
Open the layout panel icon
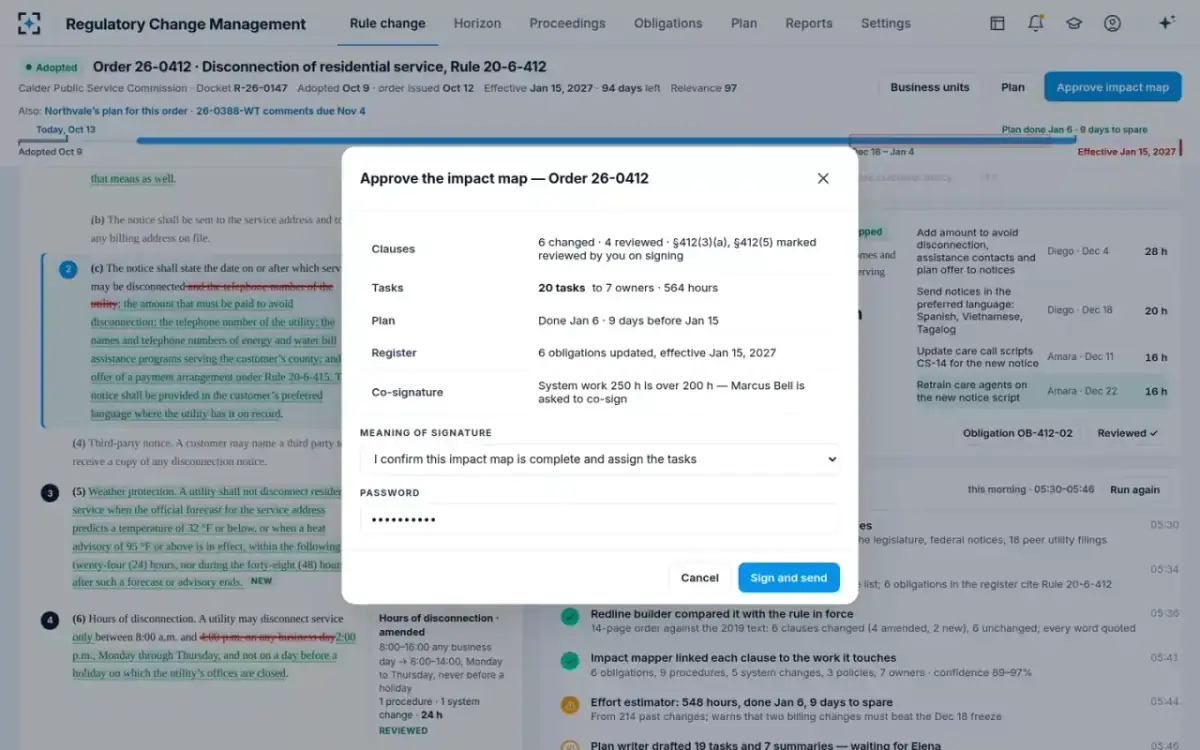click(997, 23)
